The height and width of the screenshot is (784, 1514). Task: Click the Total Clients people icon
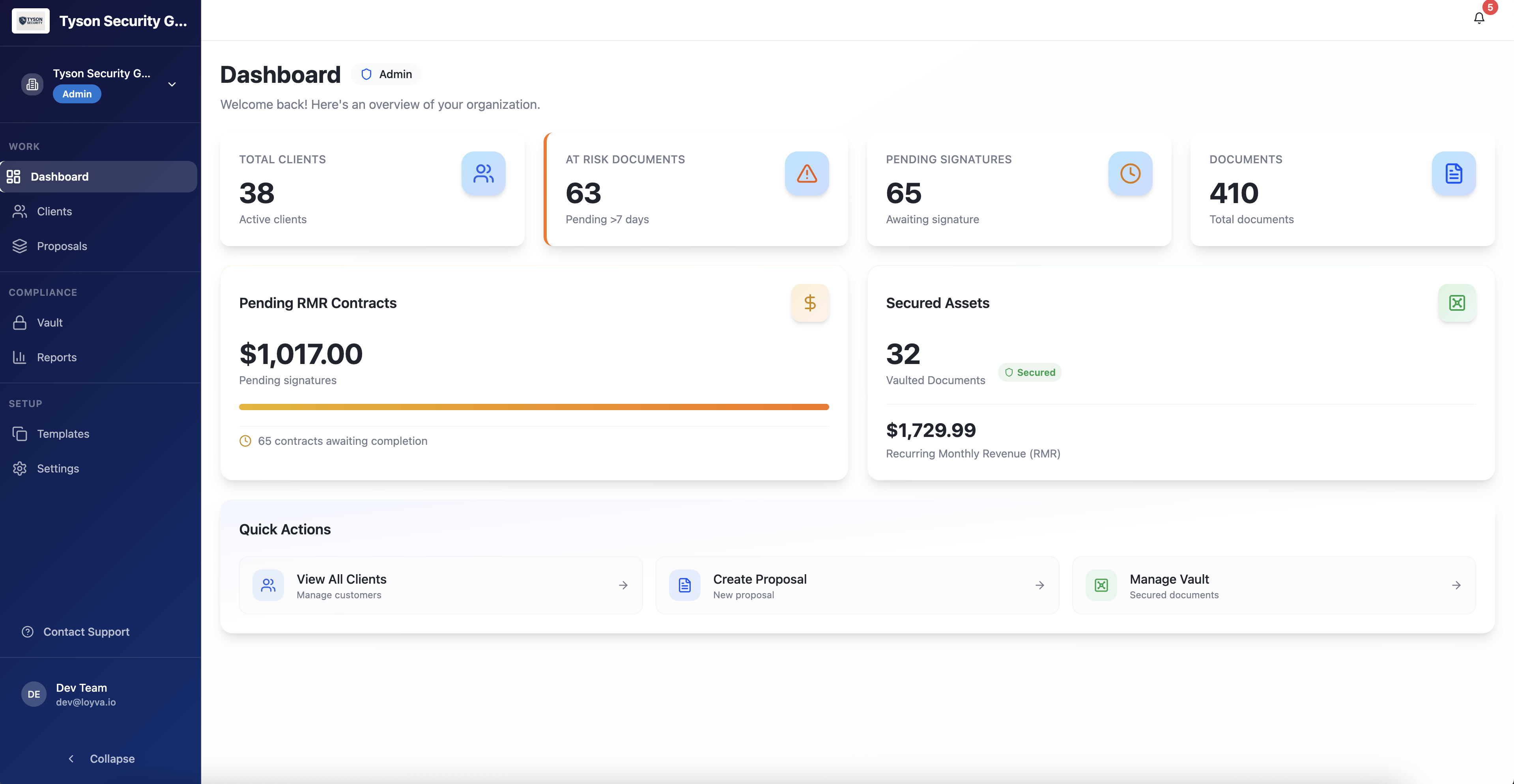[483, 174]
